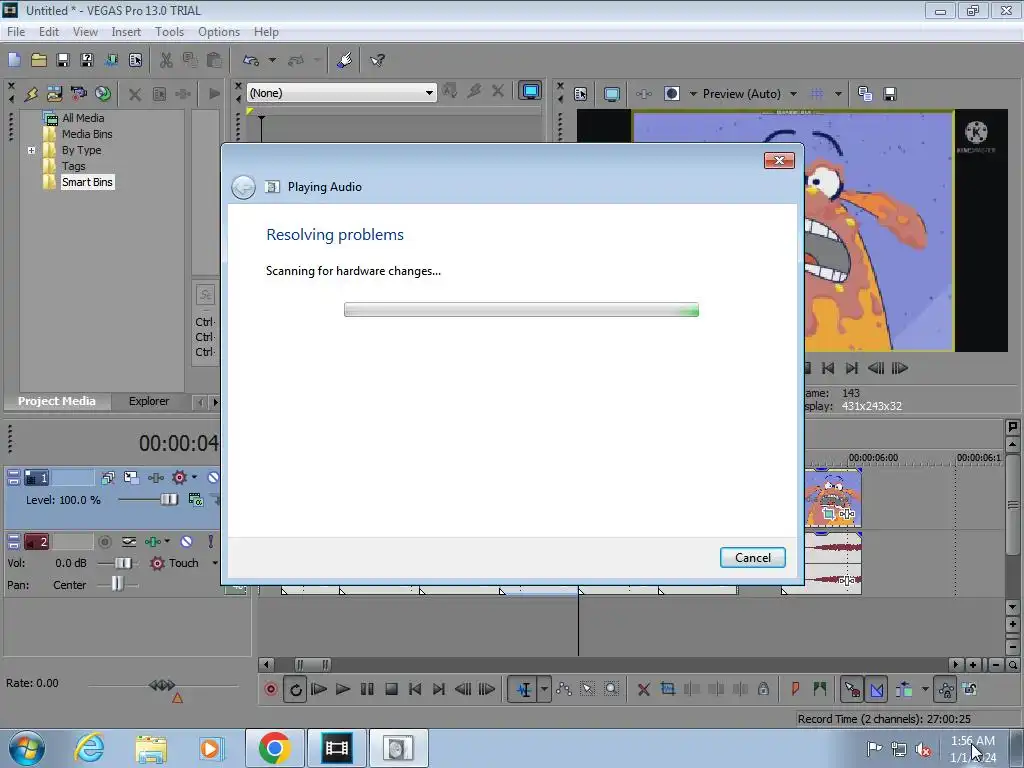Create a new project with the New icon
The width and height of the screenshot is (1024, 768).
(14, 60)
